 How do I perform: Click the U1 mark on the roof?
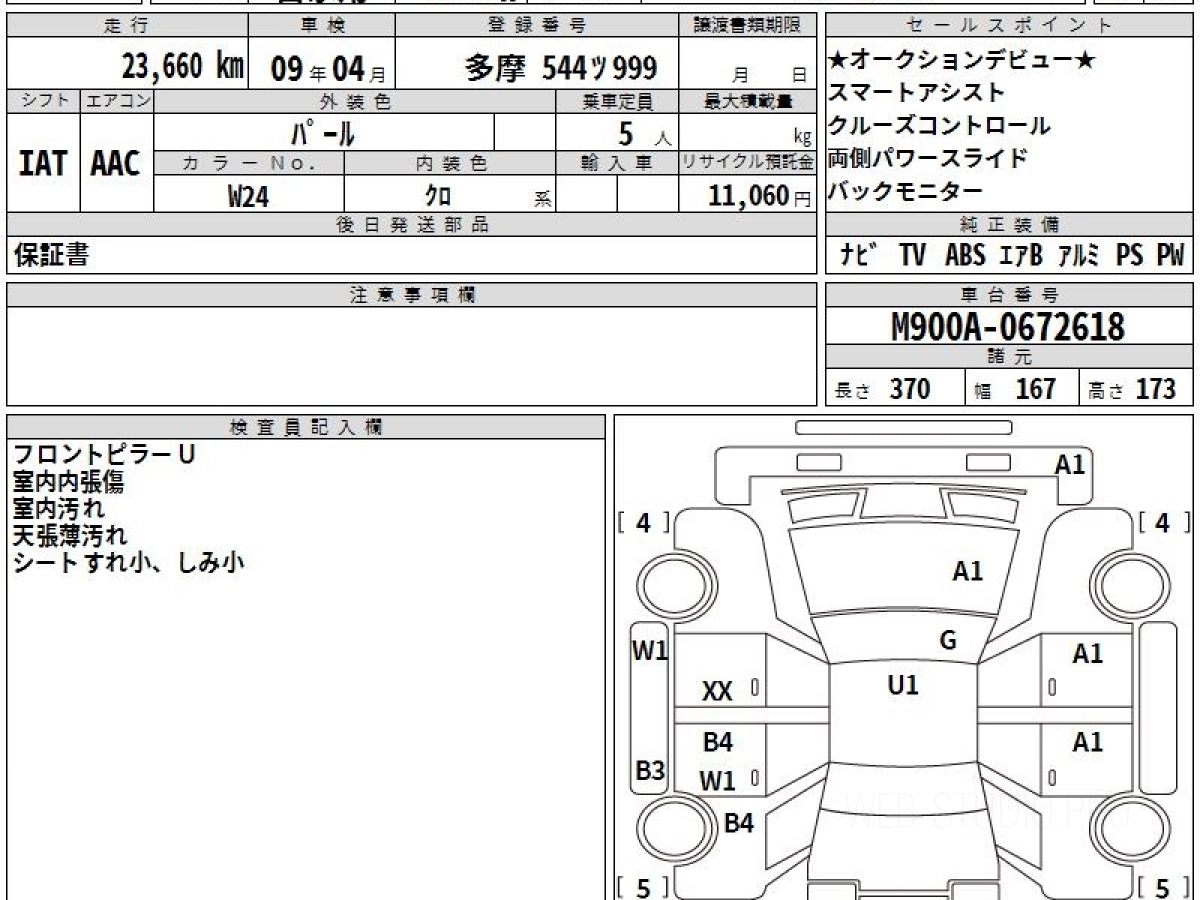(x=903, y=685)
